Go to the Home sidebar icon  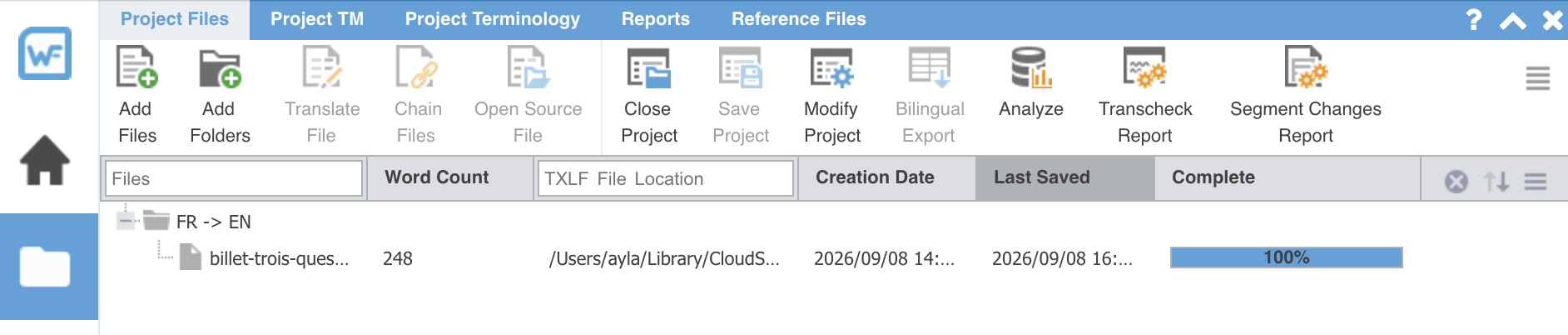(45, 159)
